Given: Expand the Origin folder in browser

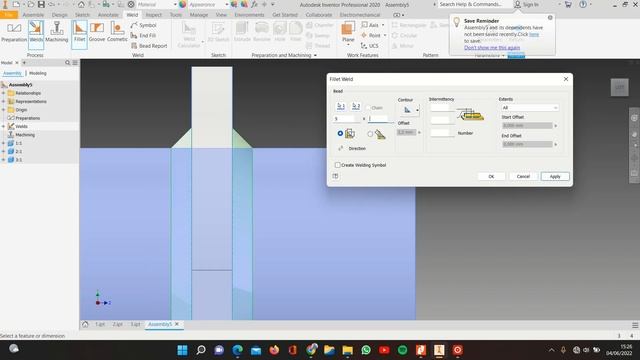Looking at the screenshot, I should [4, 110].
